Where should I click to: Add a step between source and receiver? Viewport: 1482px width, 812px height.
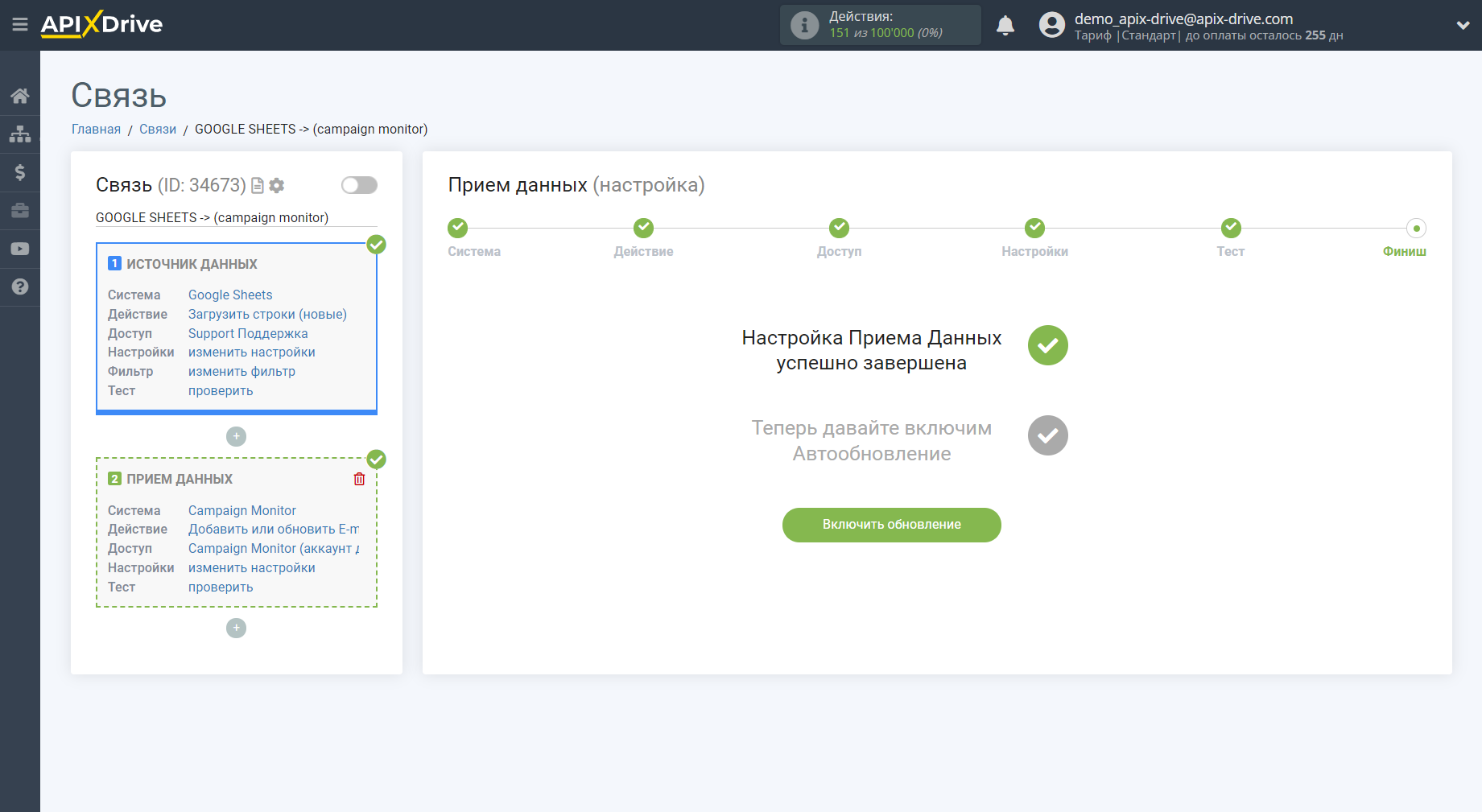tap(236, 436)
